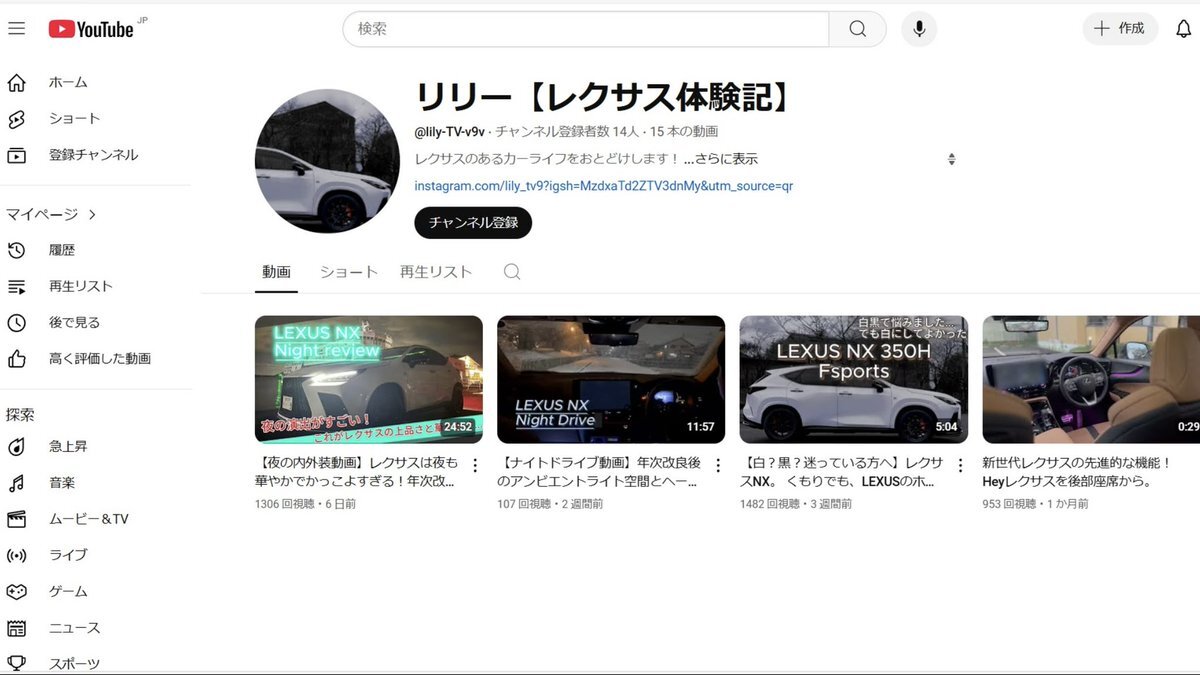Open ゲーム gaming icon

coord(16,591)
